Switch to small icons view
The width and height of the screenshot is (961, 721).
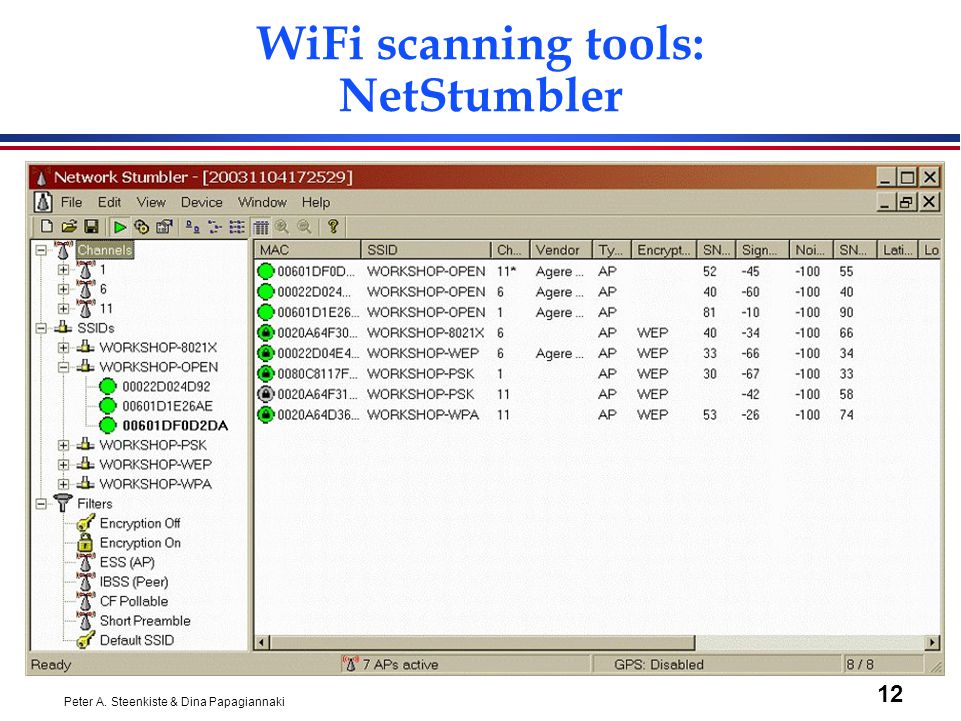click(215, 227)
